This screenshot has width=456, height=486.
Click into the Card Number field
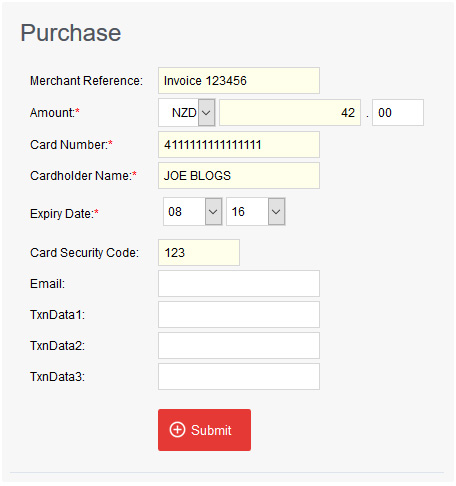239,145
